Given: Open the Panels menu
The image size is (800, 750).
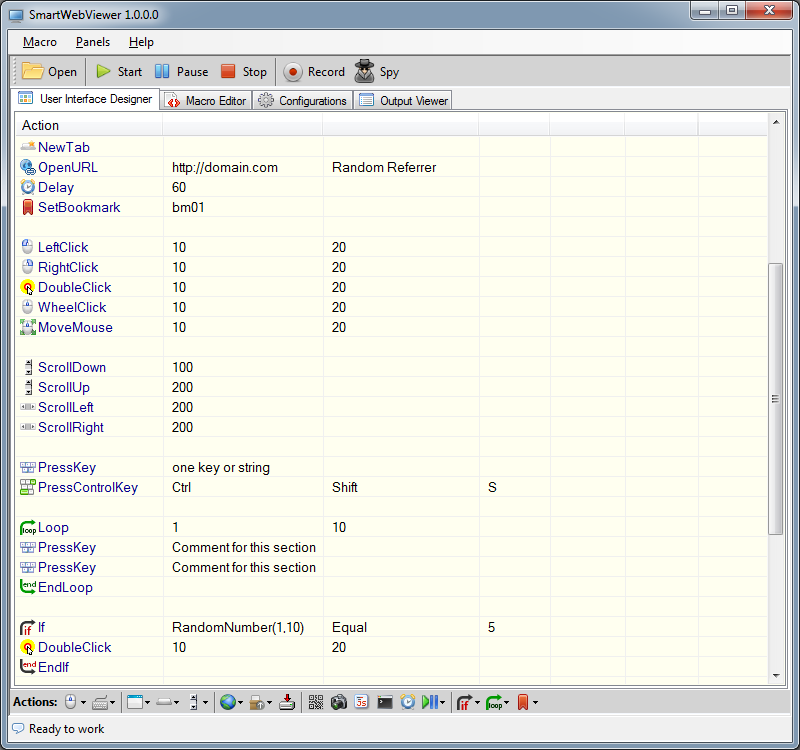Looking at the screenshot, I should click(93, 42).
